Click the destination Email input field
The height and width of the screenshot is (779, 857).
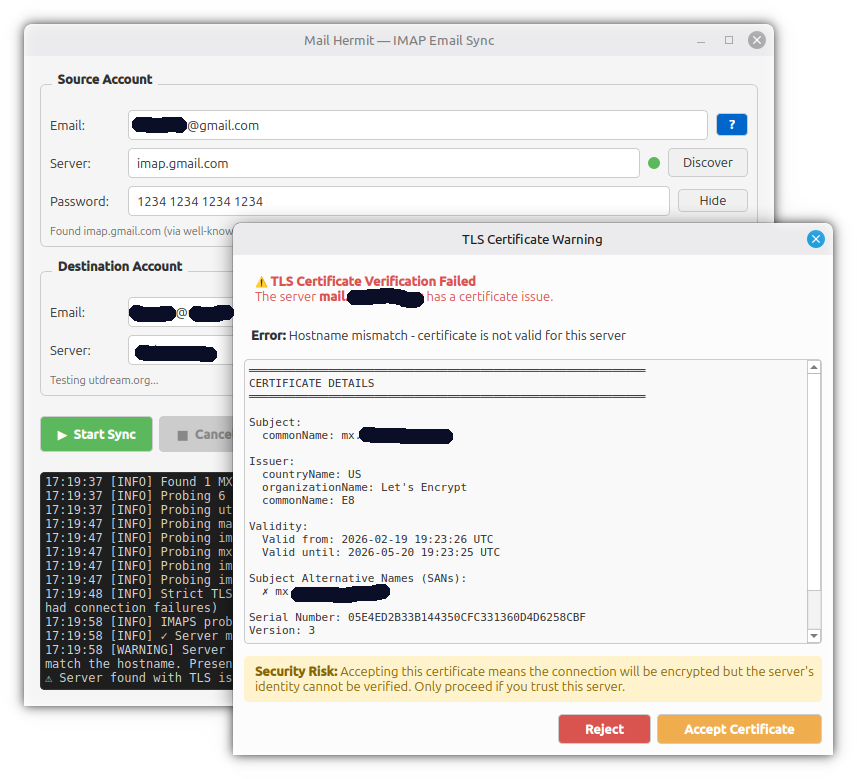(181, 312)
